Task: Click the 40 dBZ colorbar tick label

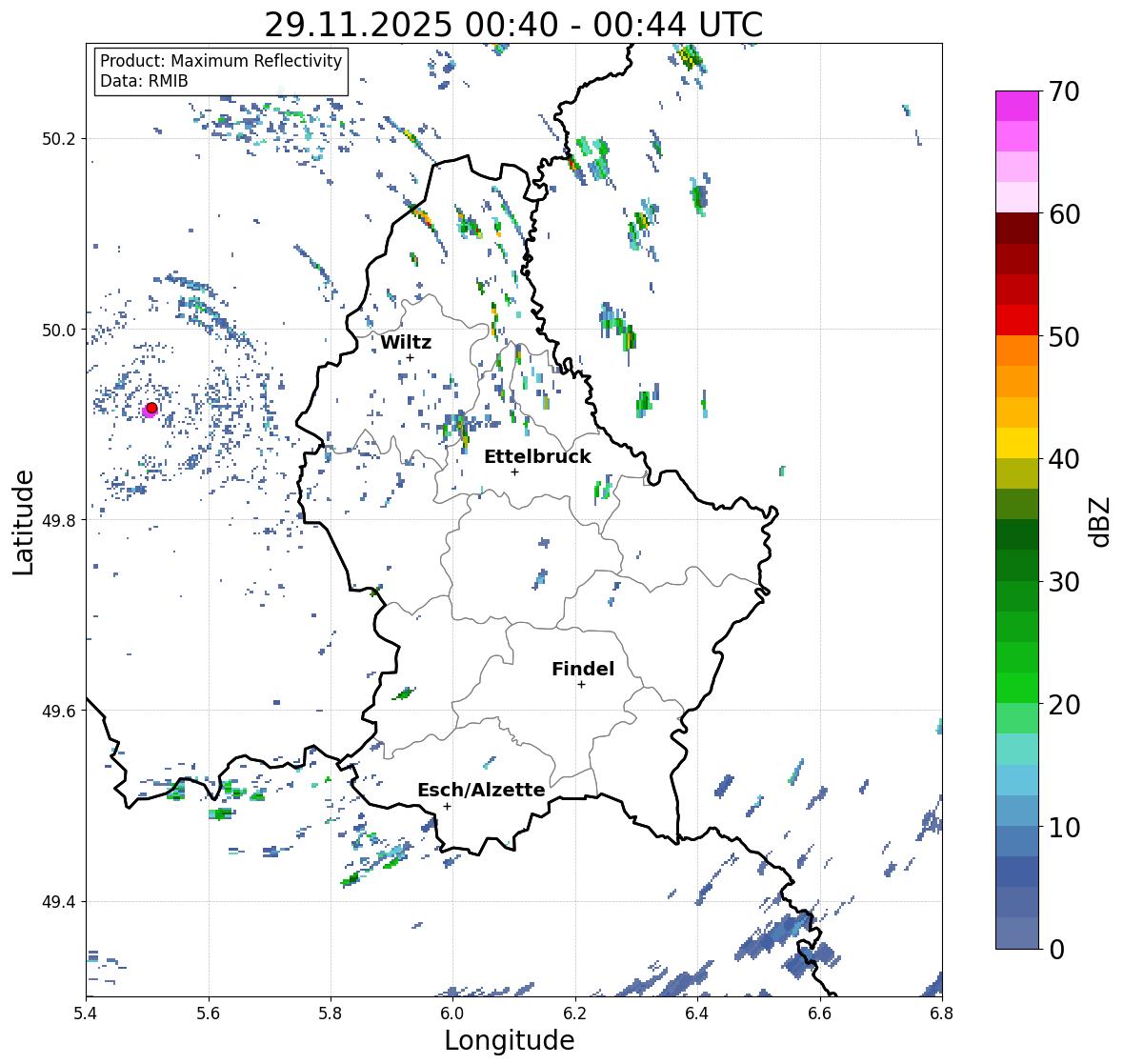Action: [1064, 459]
